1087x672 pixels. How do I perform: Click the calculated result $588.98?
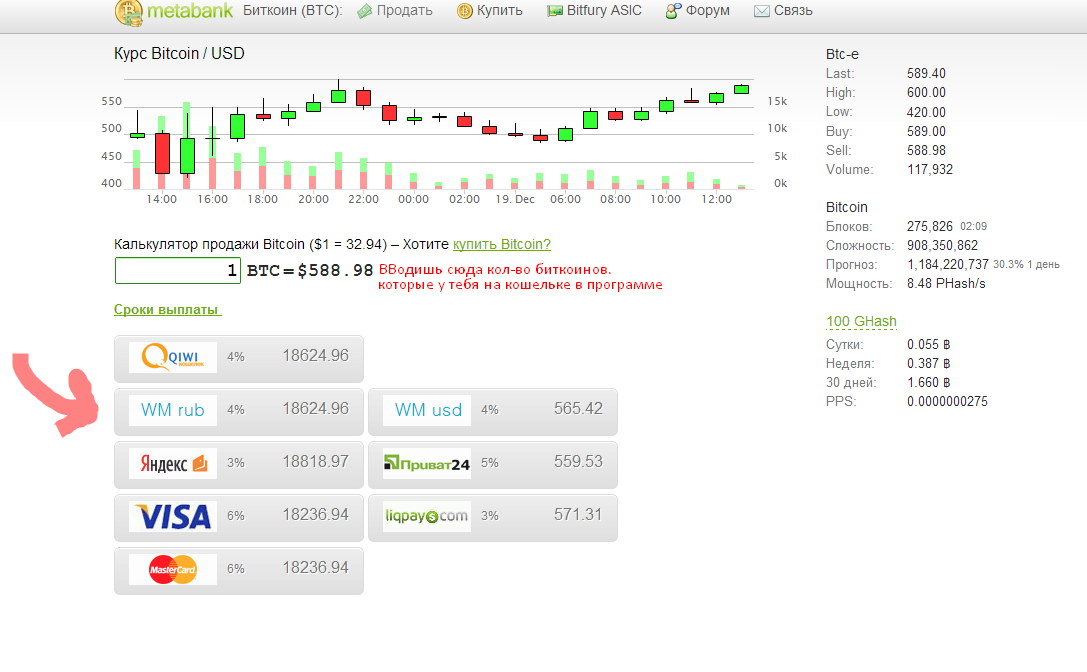click(336, 270)
